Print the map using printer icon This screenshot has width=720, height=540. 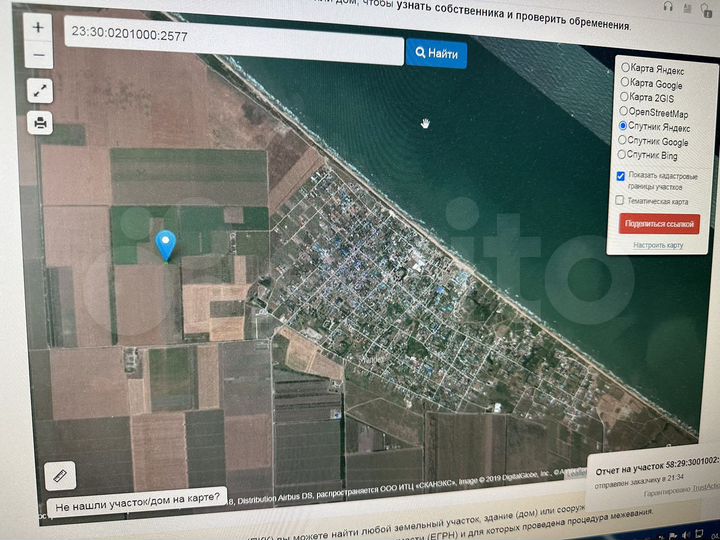point(40,123)
